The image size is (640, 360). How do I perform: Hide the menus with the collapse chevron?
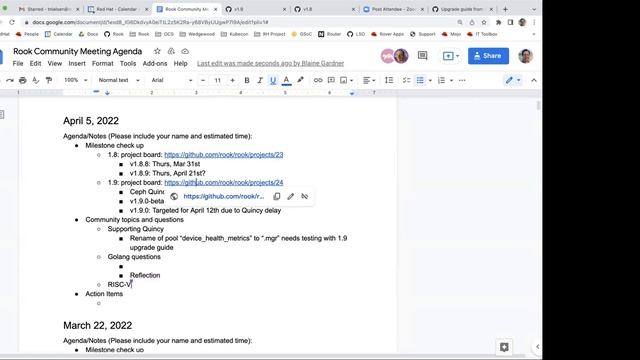(x=534, y=80)
